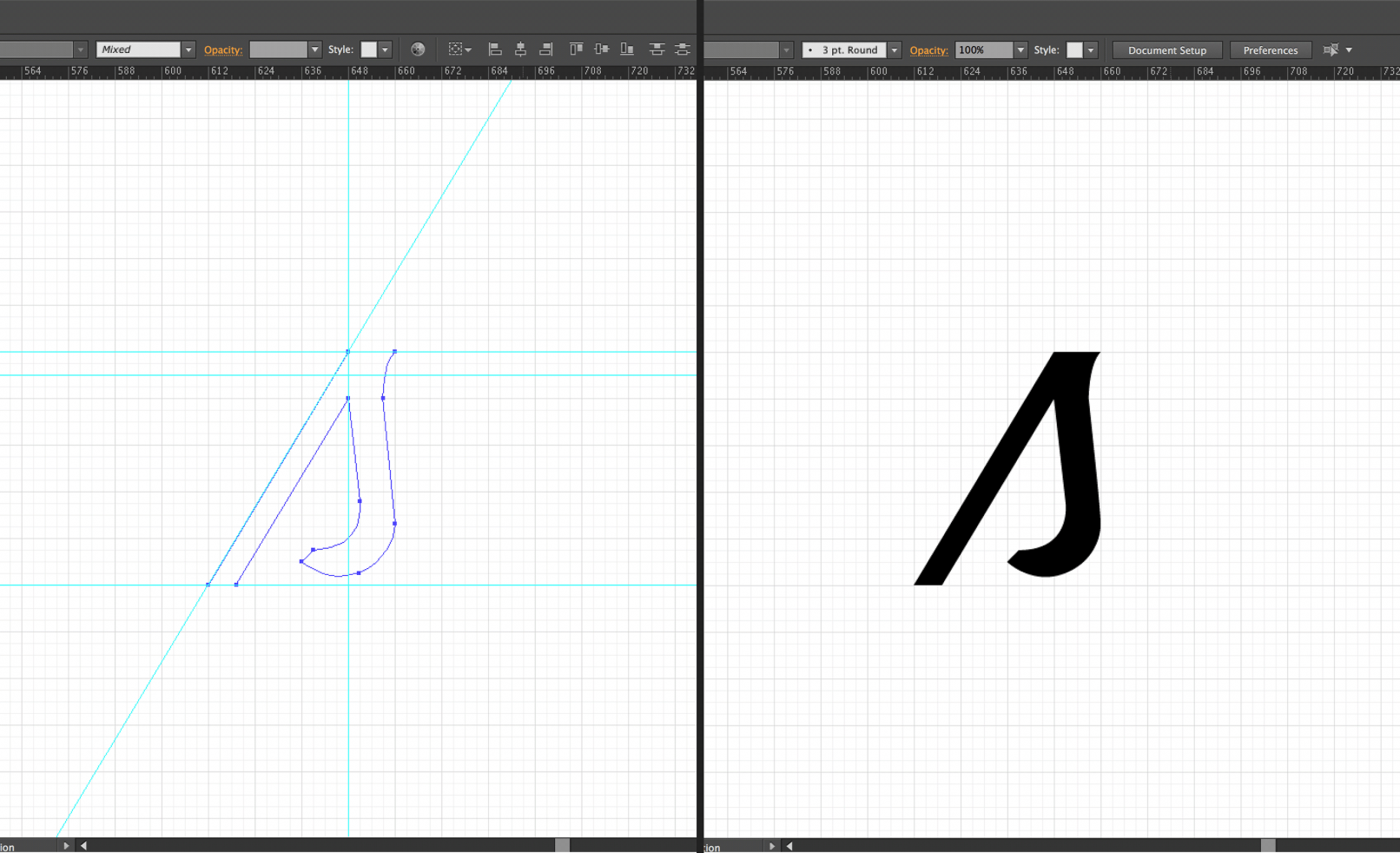Expand the 3 pt. Round brush dropdown

coord(894,50)
